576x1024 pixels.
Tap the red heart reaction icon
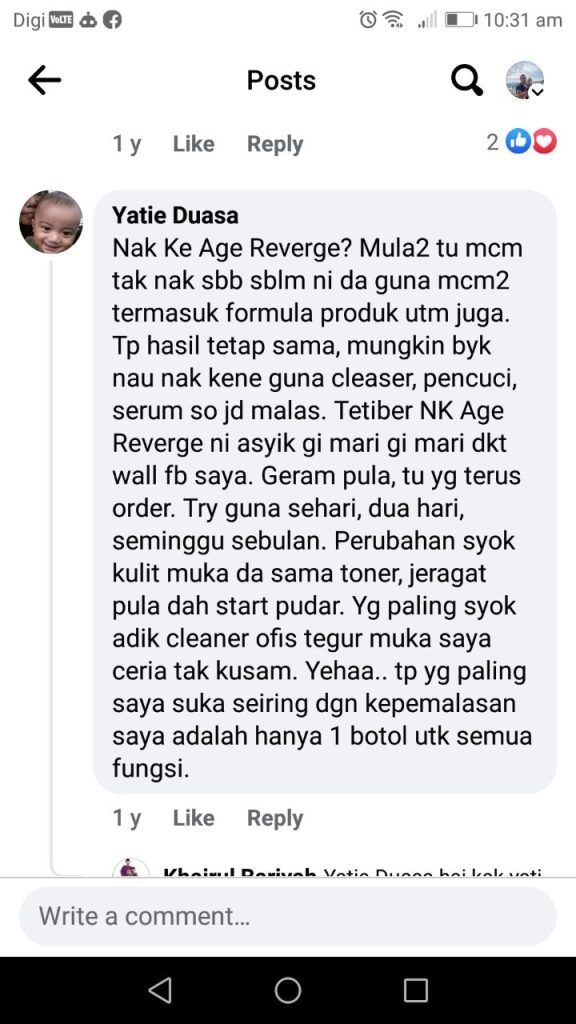[x=545, y=142]
